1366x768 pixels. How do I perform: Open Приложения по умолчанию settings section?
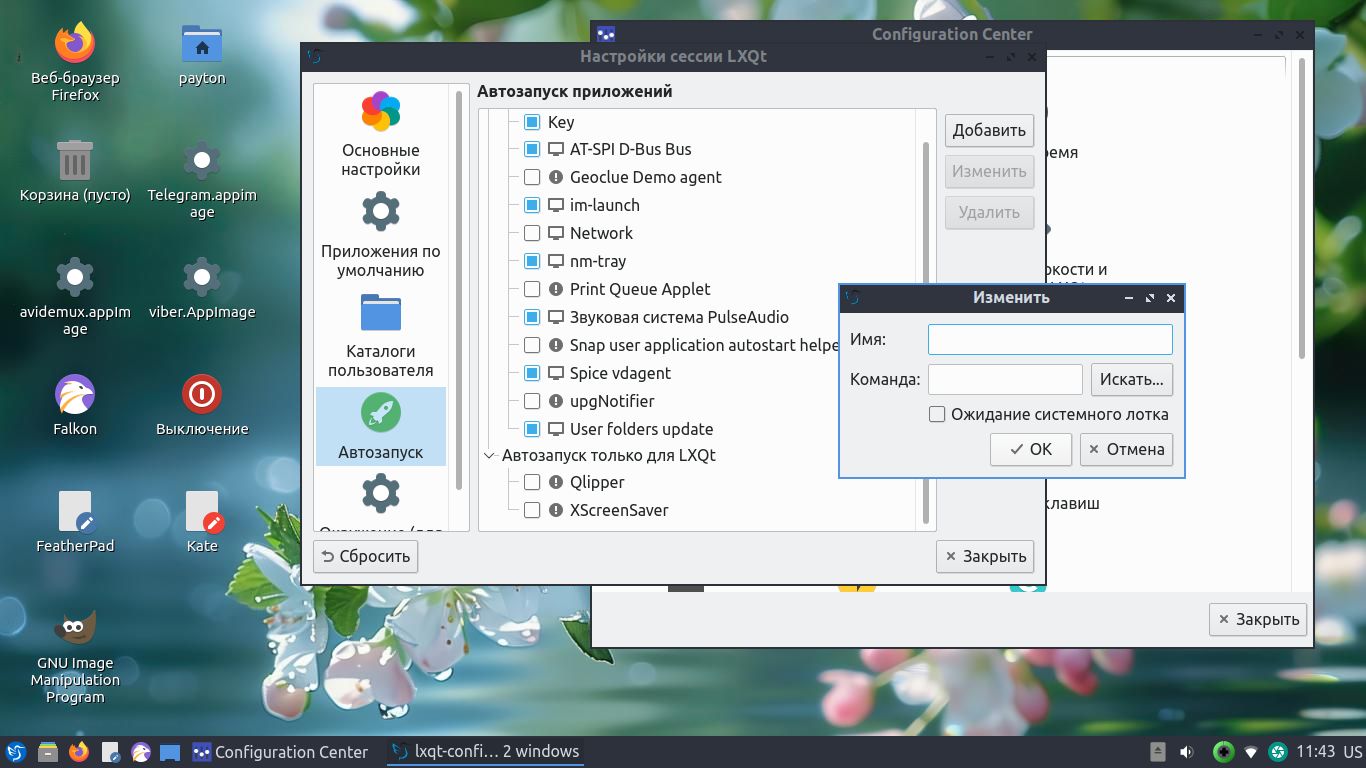click(381, 236)
